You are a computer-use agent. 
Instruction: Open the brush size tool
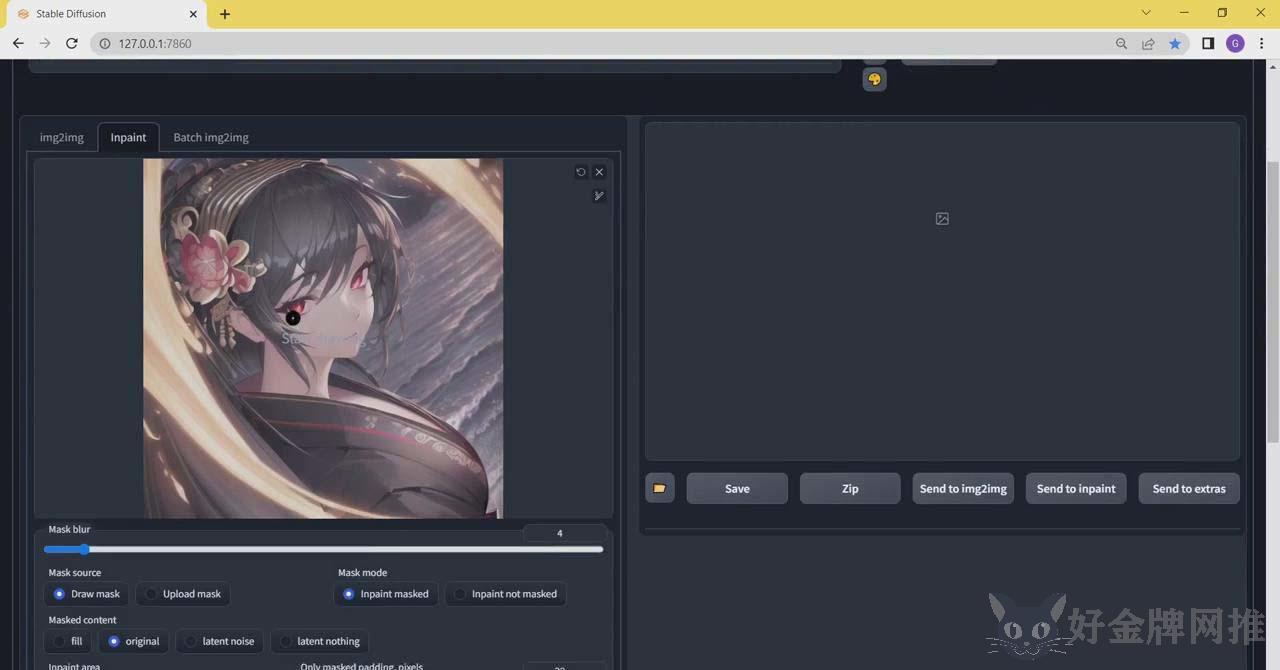pos(599,196)
